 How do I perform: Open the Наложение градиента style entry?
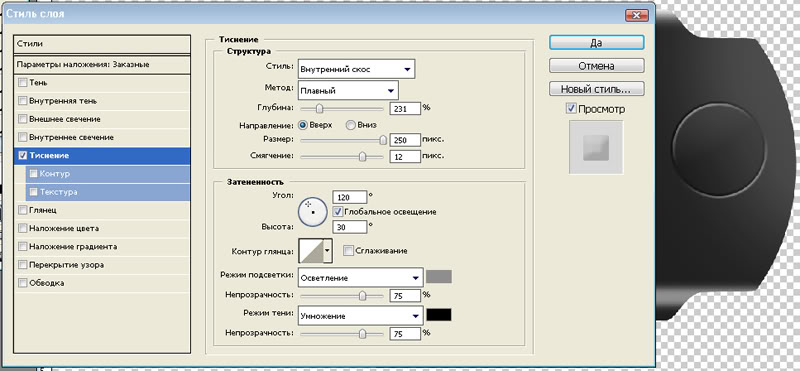click(x=102, y=246)
